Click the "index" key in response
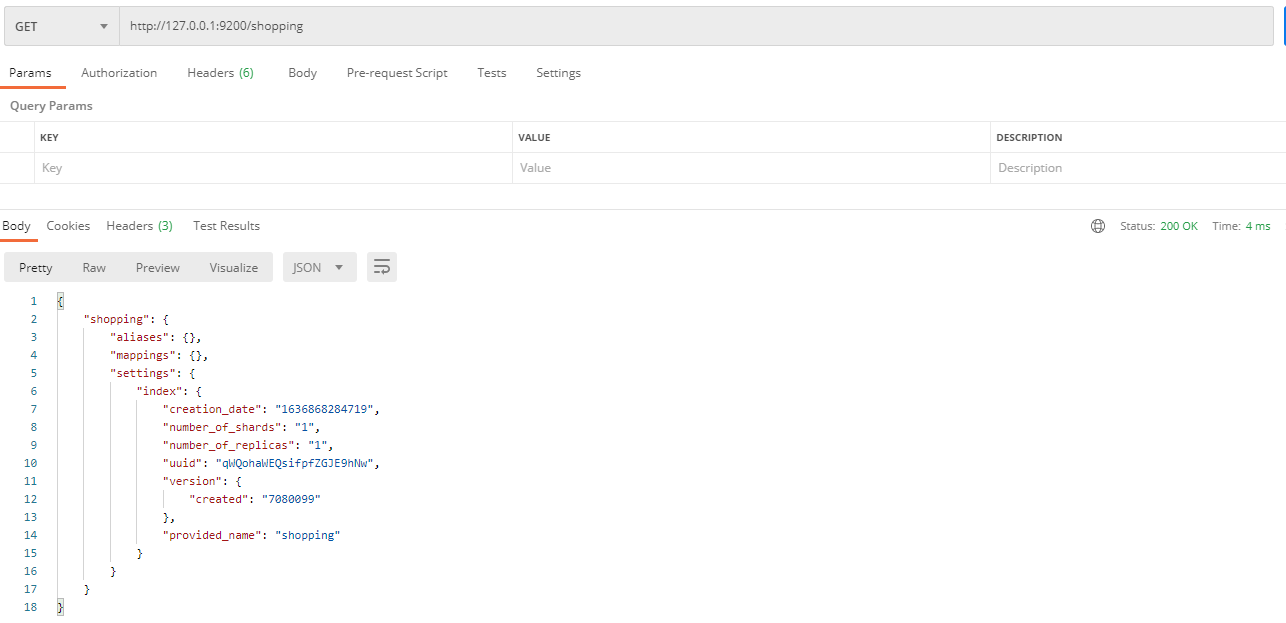 tap(159, 391)
